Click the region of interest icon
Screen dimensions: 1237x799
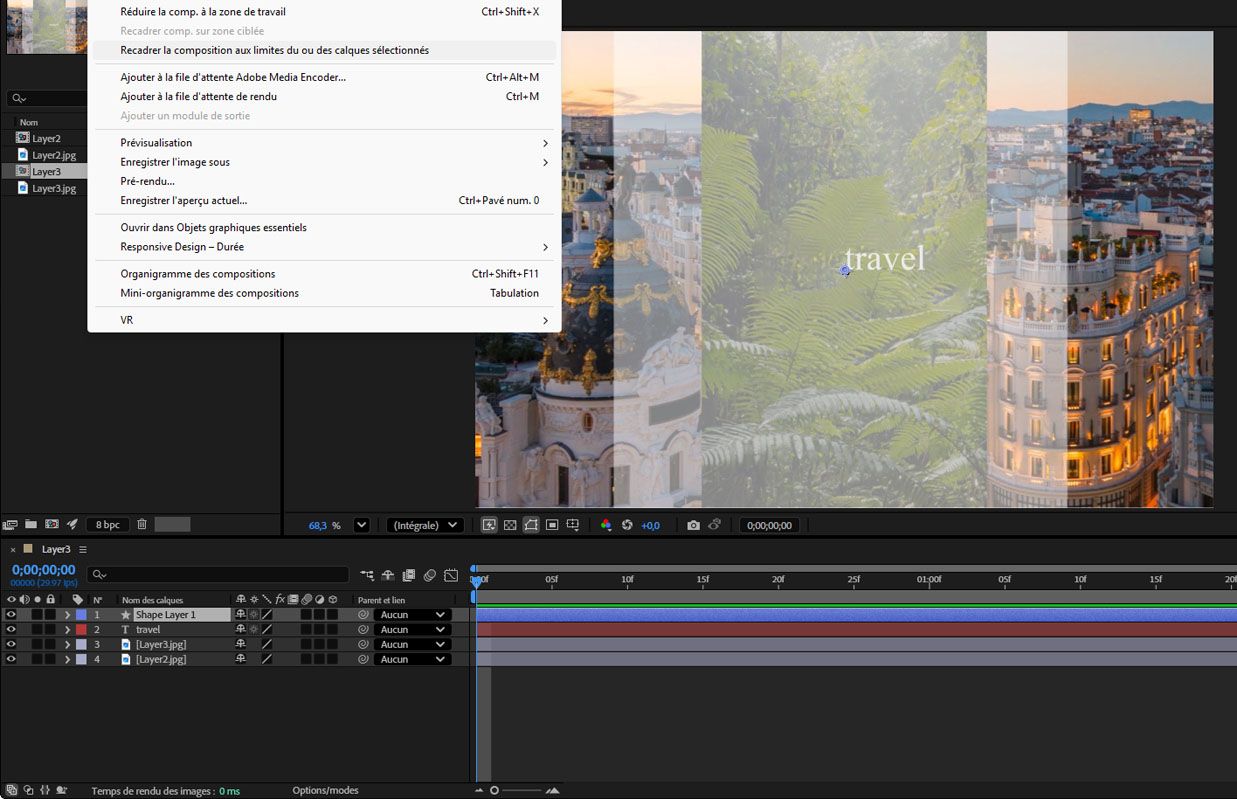pyautogui.click(x=552, y=525)
